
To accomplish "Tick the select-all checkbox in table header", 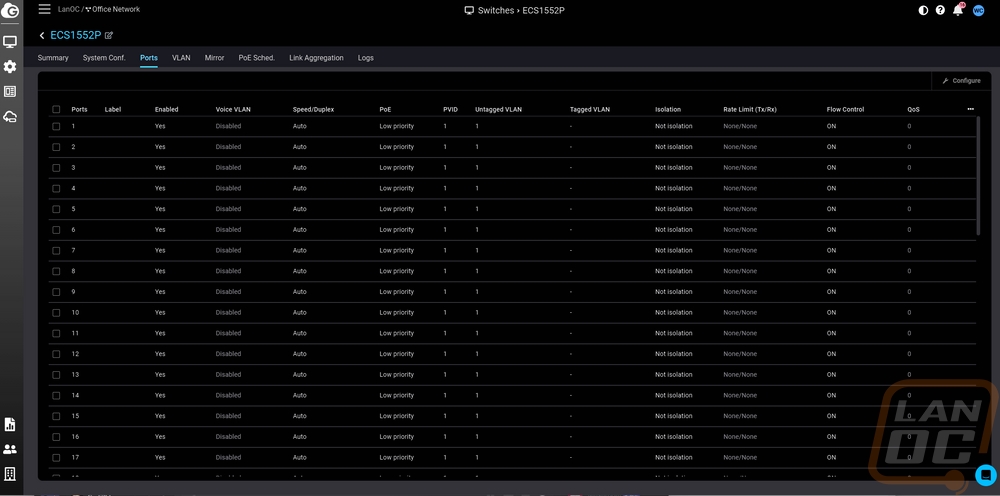I will [56, 109].
